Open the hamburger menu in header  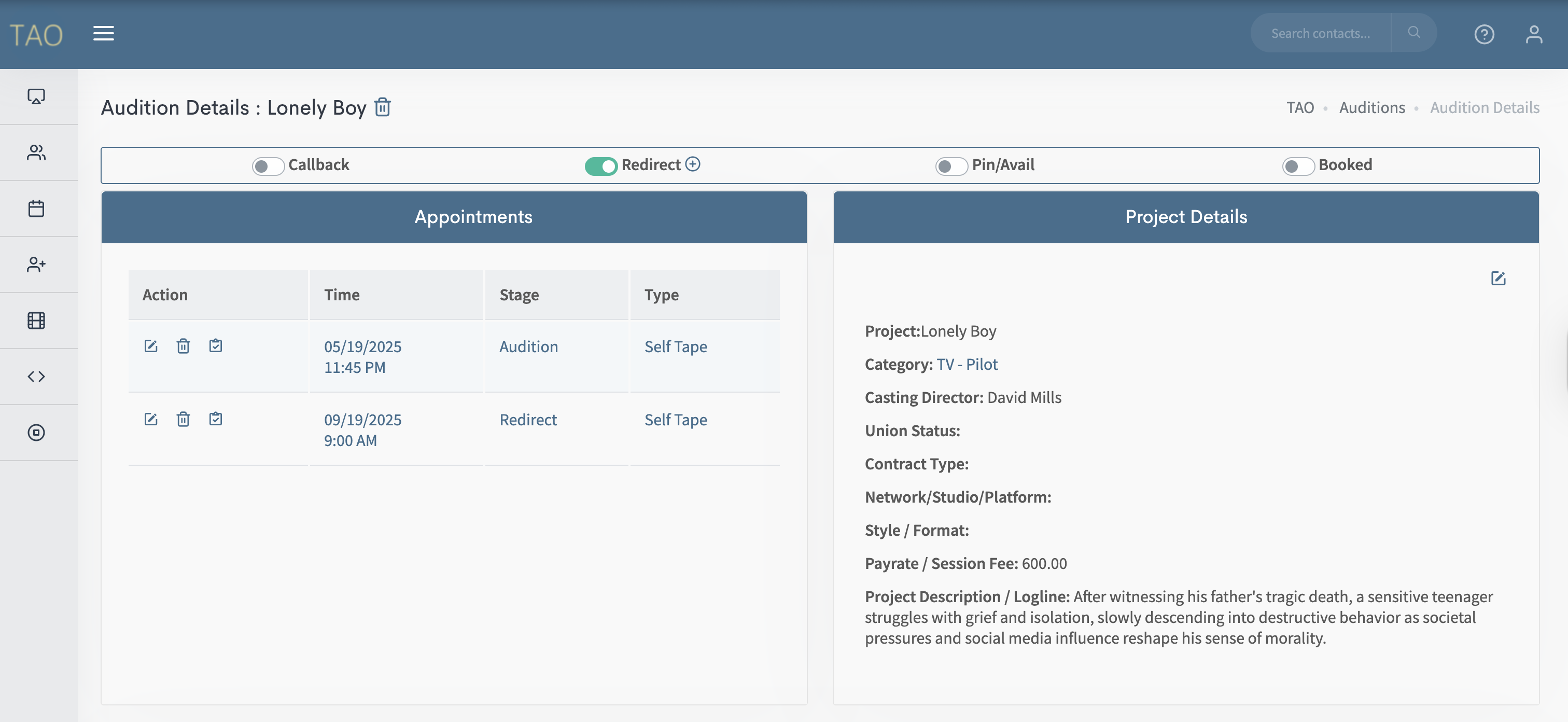click(104, 34)
